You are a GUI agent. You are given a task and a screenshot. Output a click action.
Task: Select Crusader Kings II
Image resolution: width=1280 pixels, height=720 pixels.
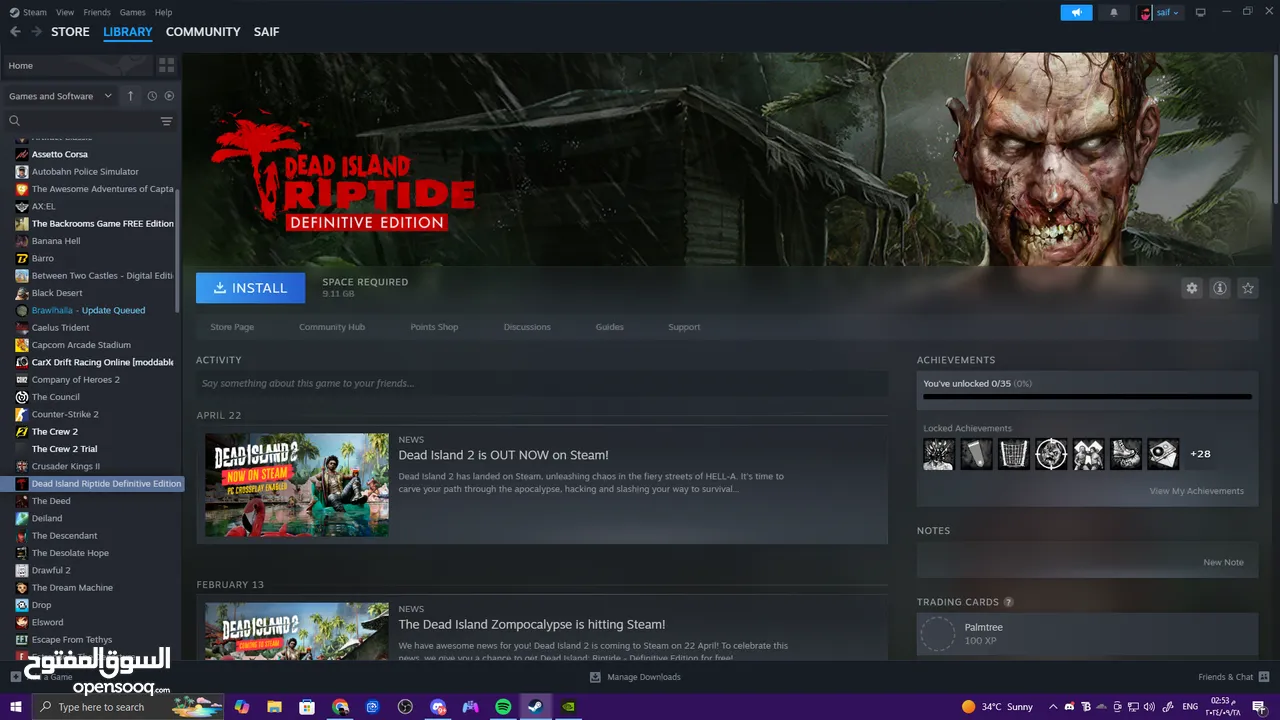point(66,466)
